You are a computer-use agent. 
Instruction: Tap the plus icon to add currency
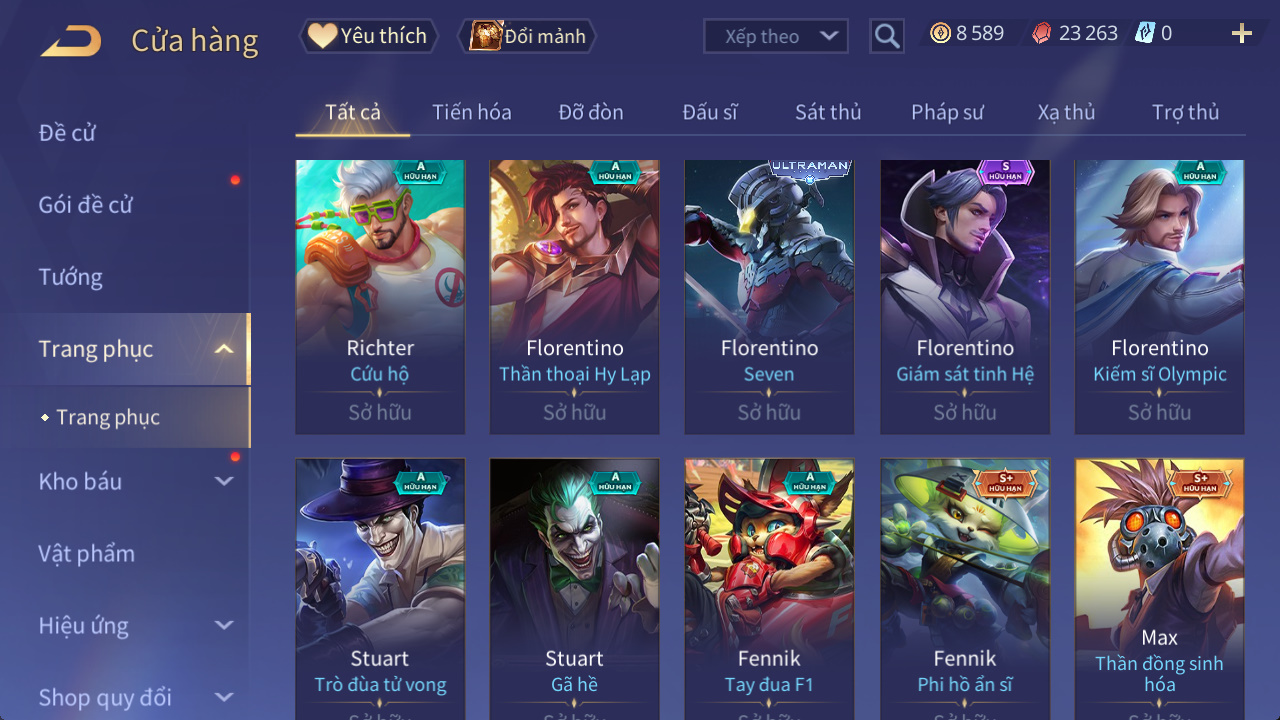click(1242, 34)
